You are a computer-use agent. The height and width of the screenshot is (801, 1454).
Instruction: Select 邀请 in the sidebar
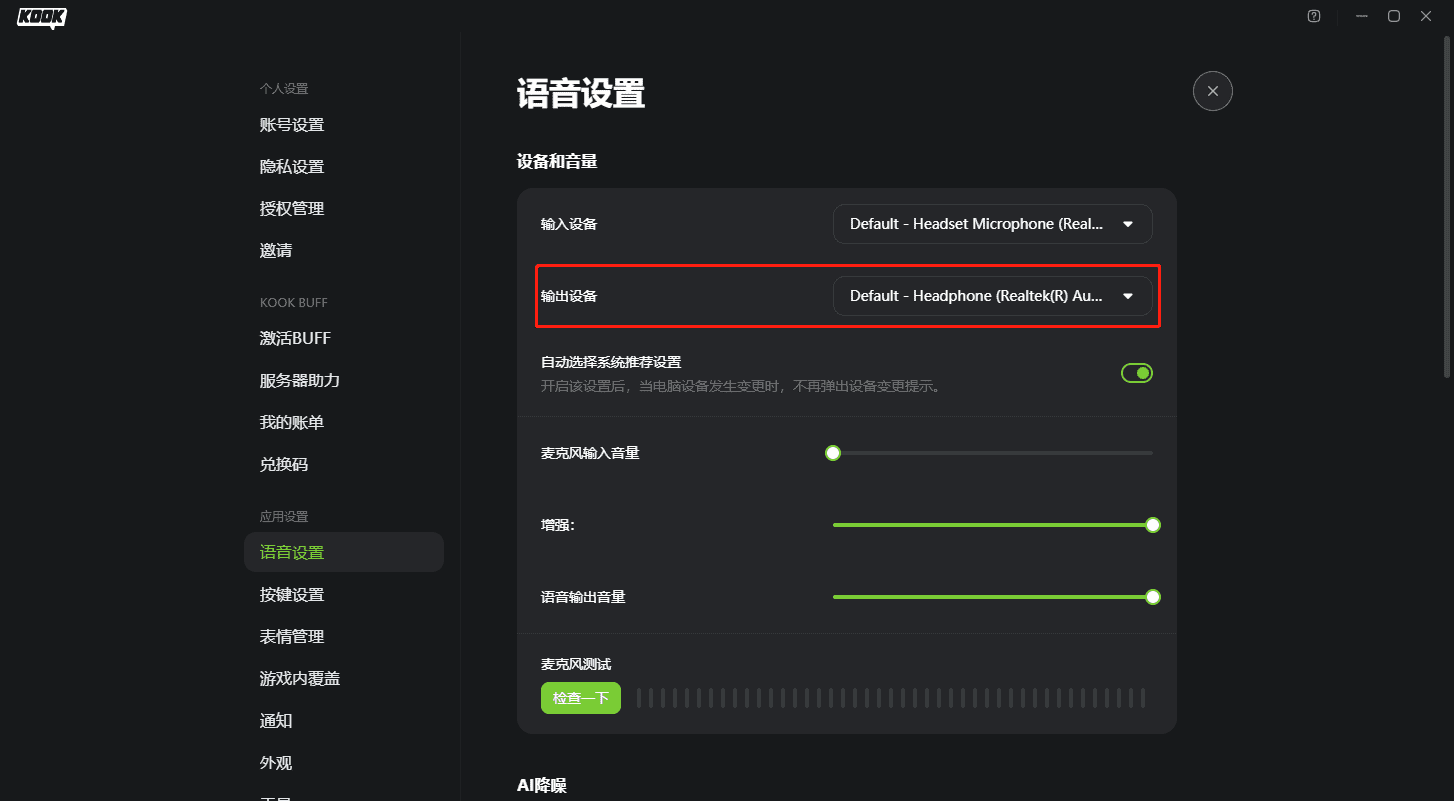(x=276, y=250)
